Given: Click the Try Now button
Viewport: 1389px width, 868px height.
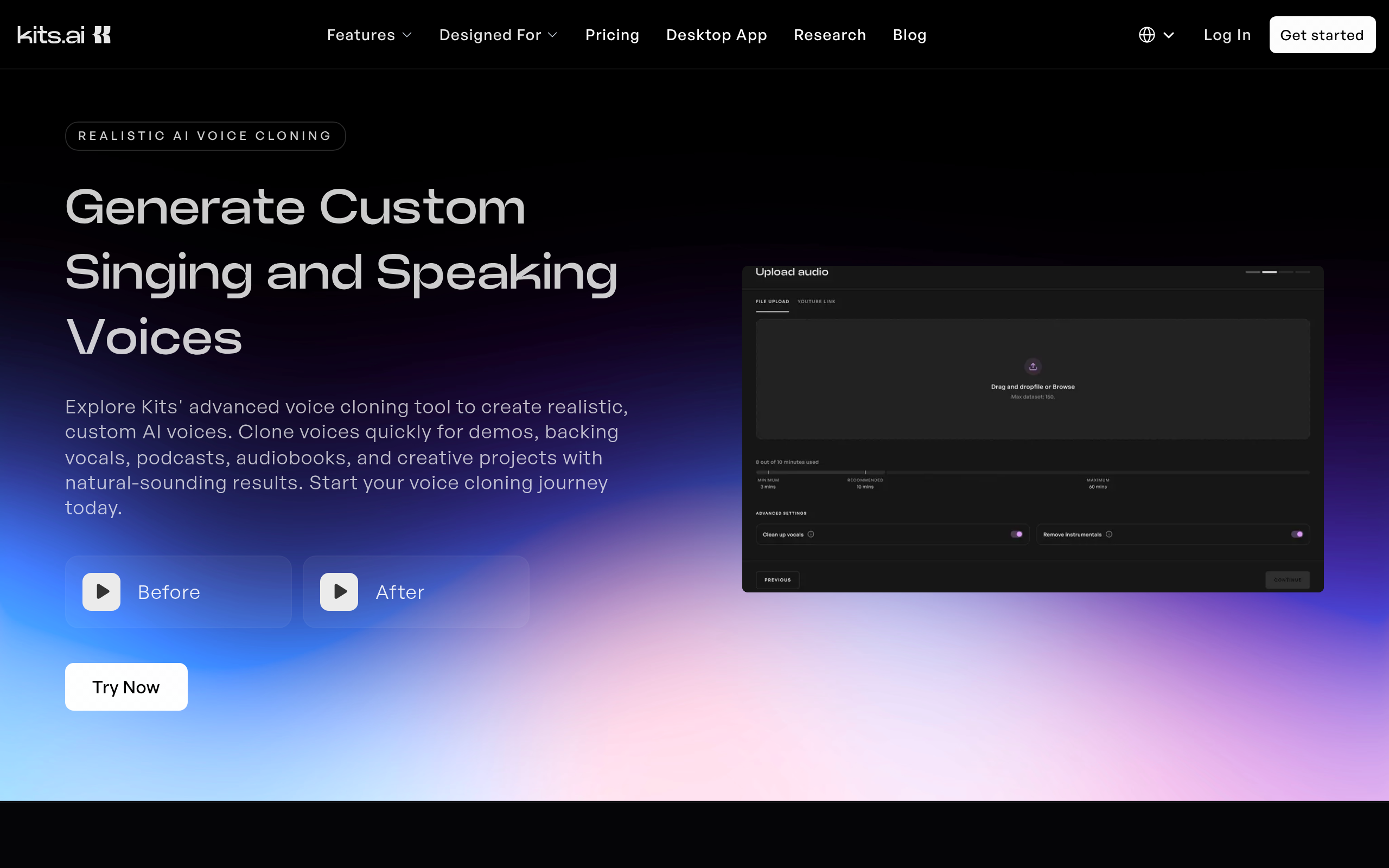Looking at the screenshot, I should point(126,687).
